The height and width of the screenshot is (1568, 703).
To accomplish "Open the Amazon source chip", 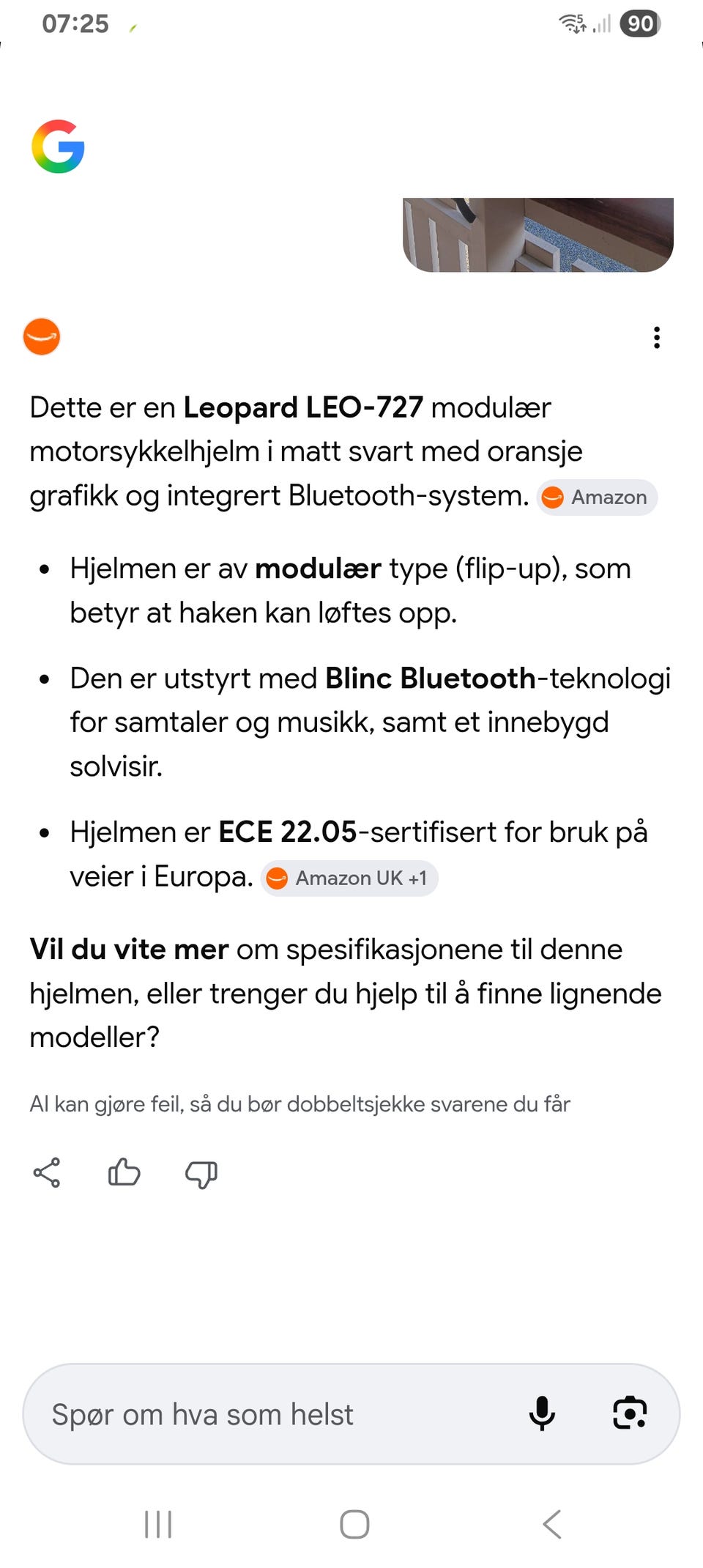I will [x=597, y=498].
